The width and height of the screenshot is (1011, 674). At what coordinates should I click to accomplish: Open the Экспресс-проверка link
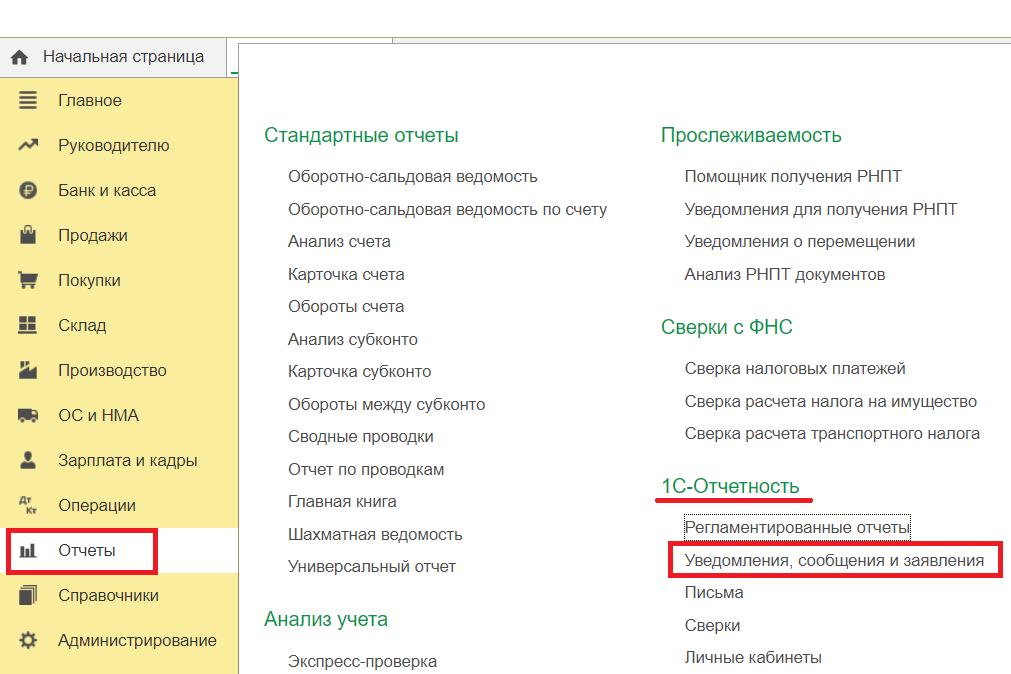(362, 662)
